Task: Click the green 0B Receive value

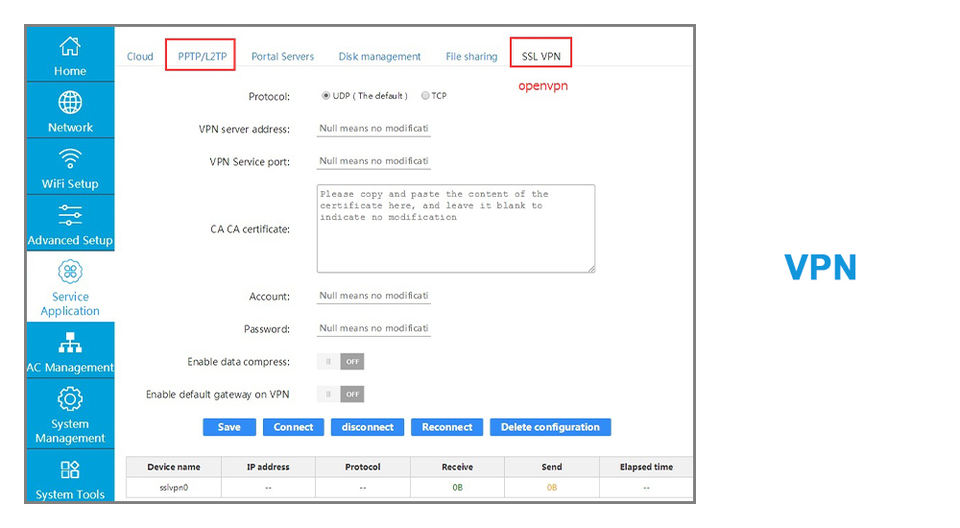Action: pos(457,488)
